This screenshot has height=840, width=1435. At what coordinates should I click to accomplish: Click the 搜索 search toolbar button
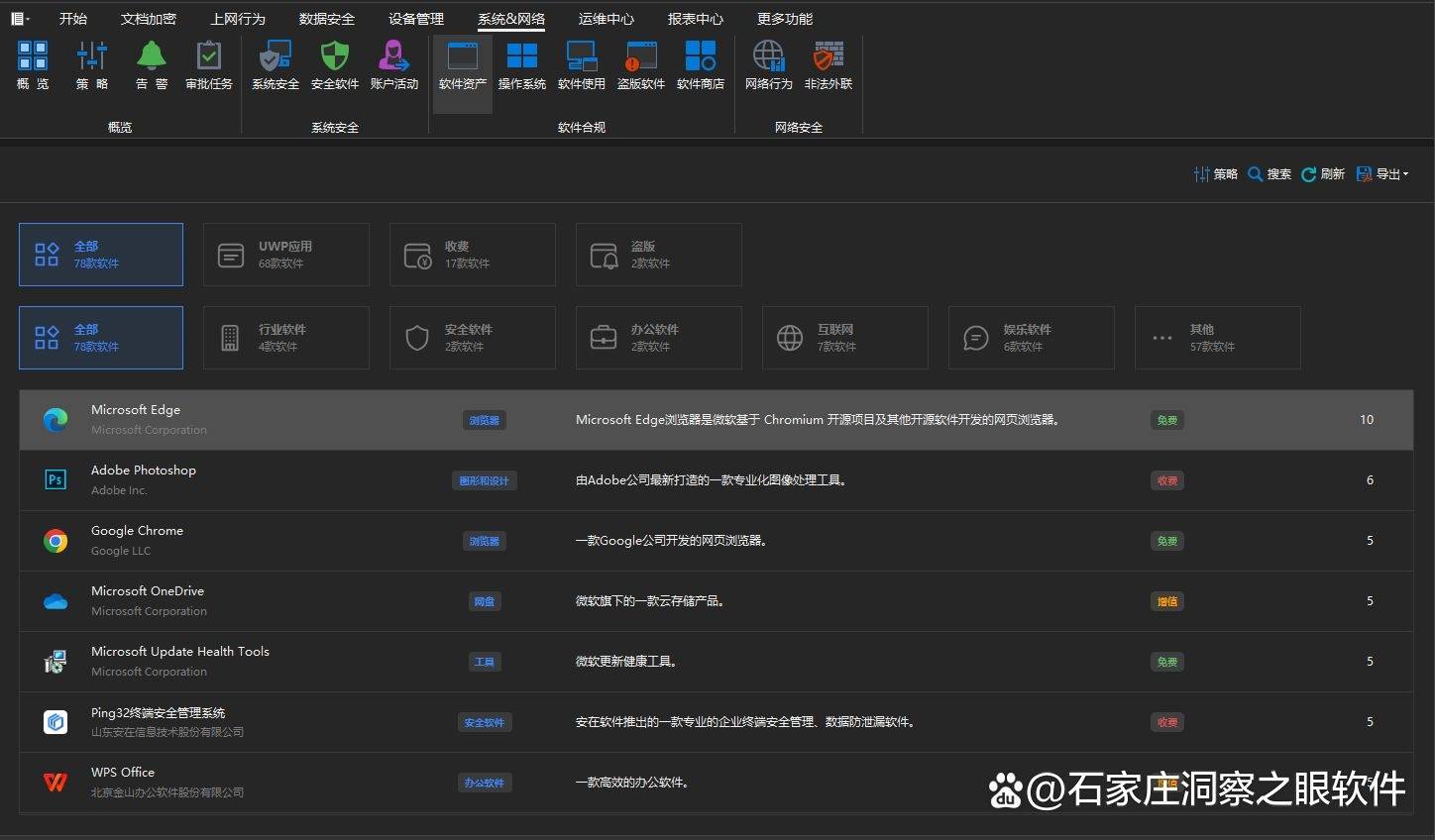tap(1269, 174)
